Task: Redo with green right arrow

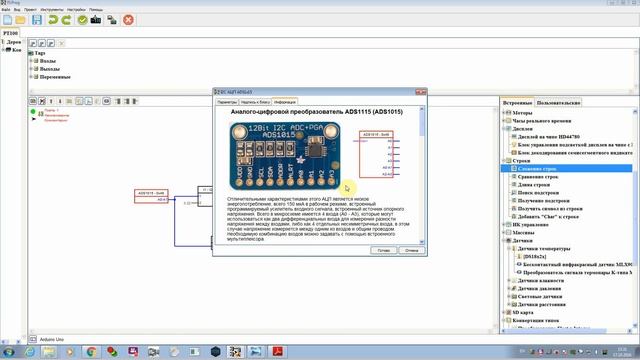Action: (66, 20)
